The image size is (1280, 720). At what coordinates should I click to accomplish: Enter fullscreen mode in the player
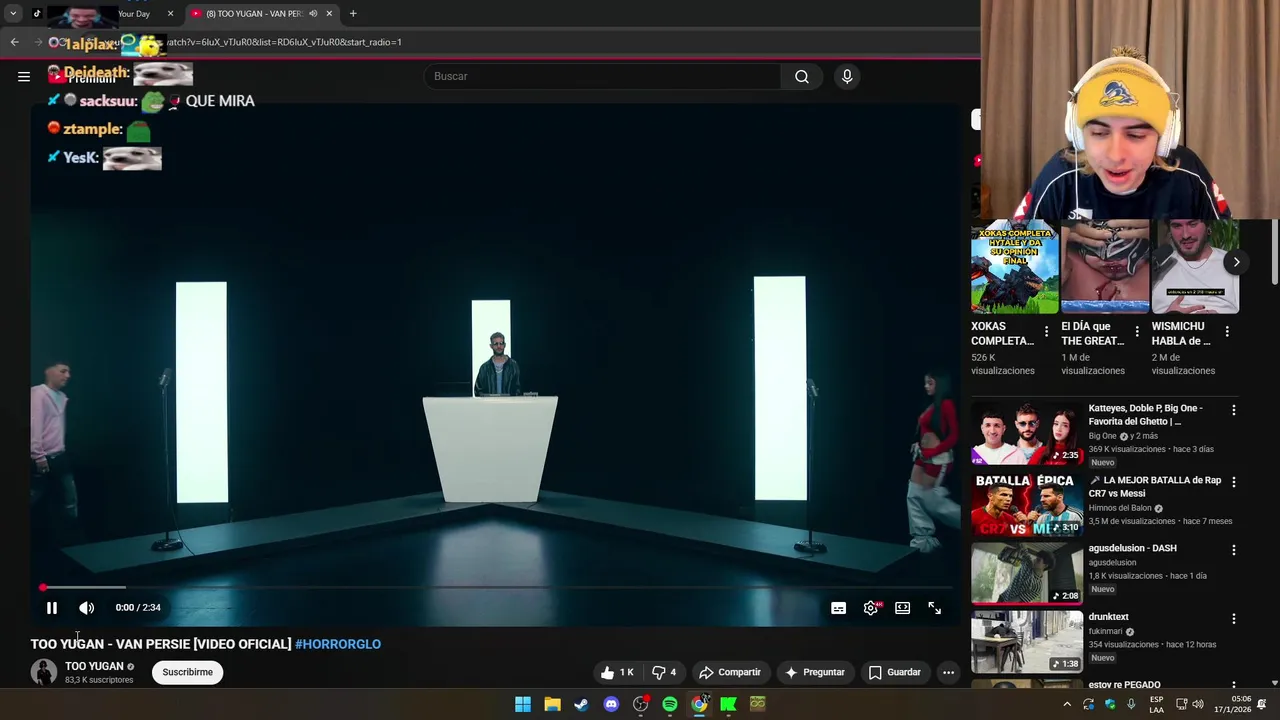pos(935,608)
